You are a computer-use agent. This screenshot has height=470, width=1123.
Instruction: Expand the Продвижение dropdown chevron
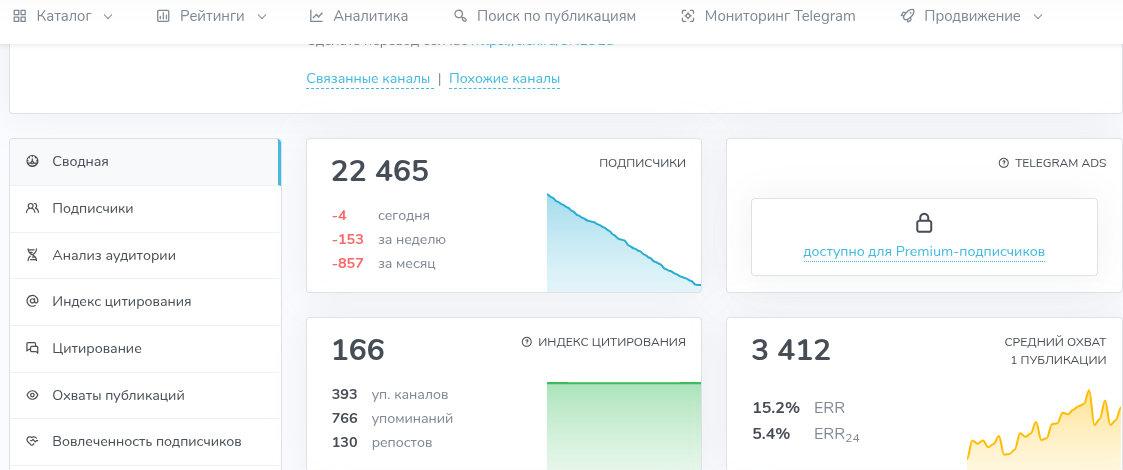point(1038,16)
